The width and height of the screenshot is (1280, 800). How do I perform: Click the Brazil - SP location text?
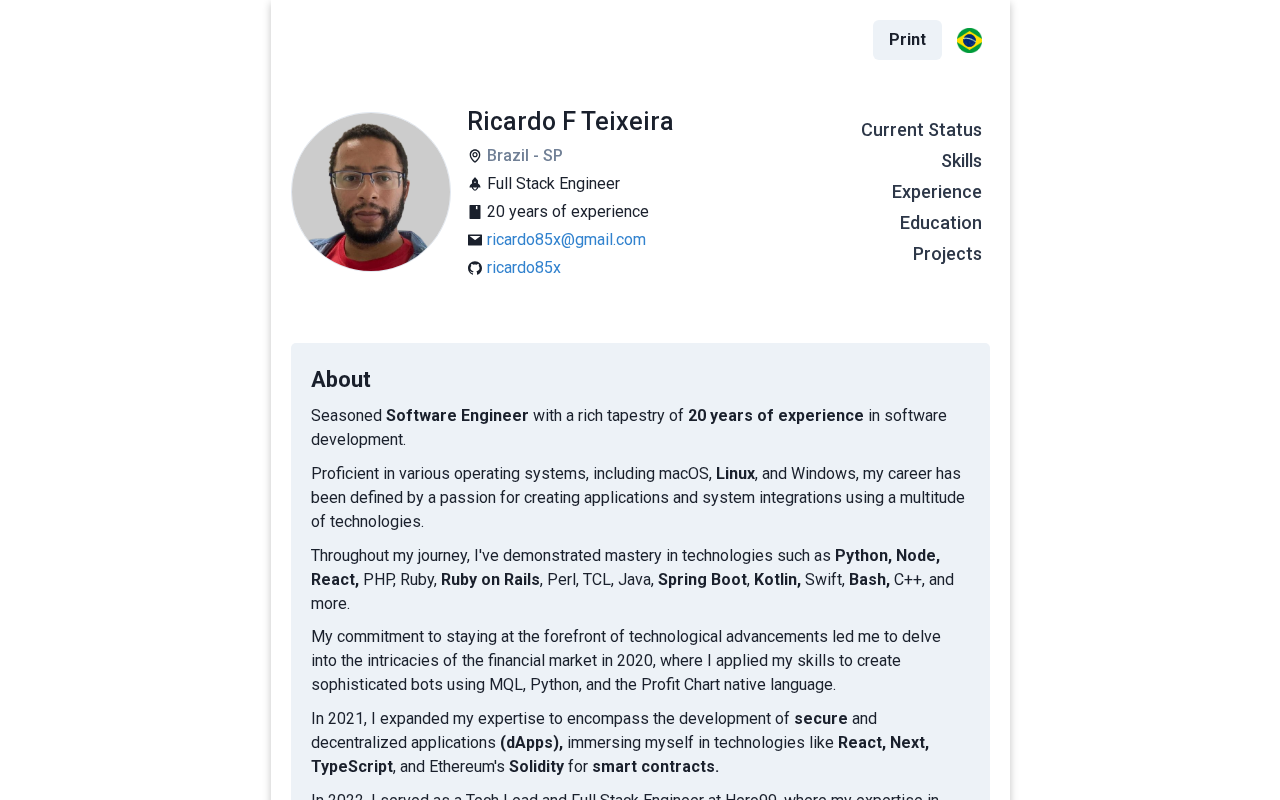tap(524, 156)
